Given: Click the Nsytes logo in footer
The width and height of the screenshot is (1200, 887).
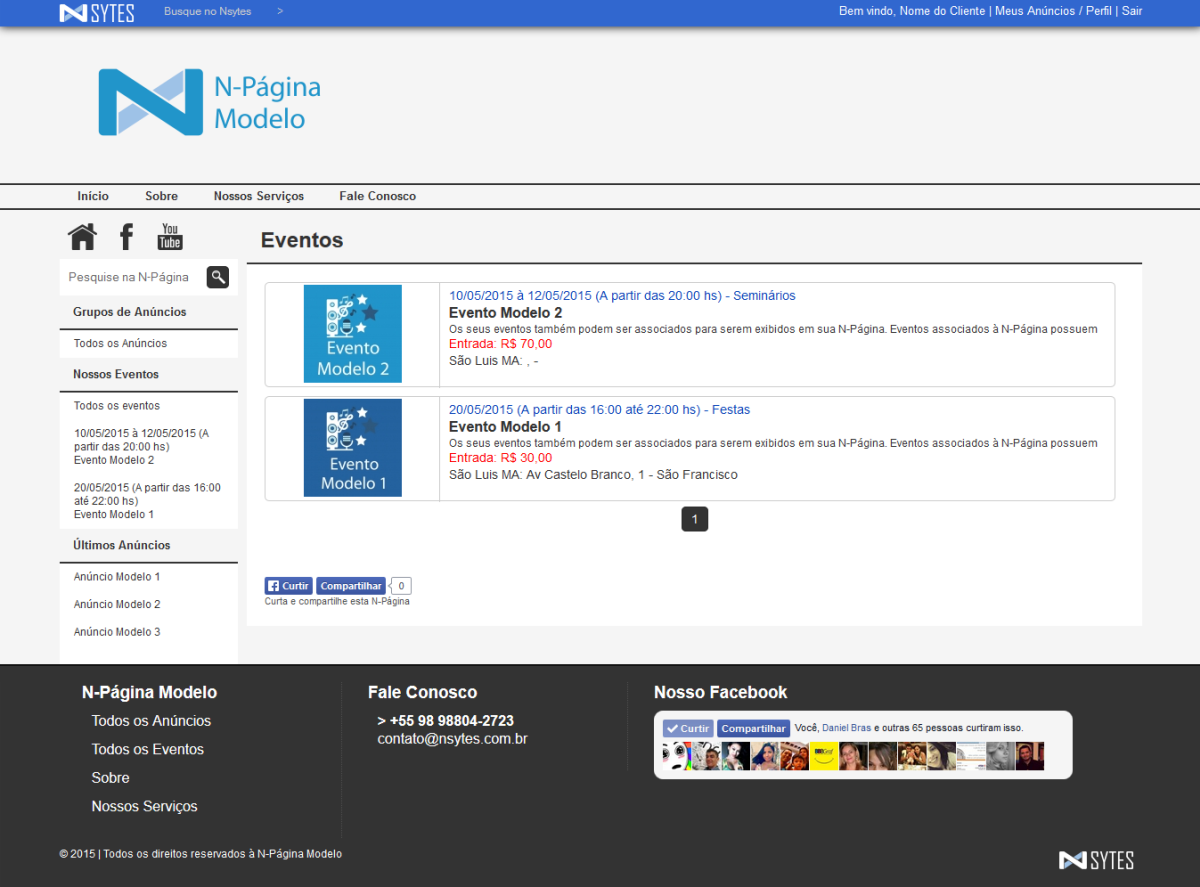Looking at the screenshot, I should tap(1096, 860).
